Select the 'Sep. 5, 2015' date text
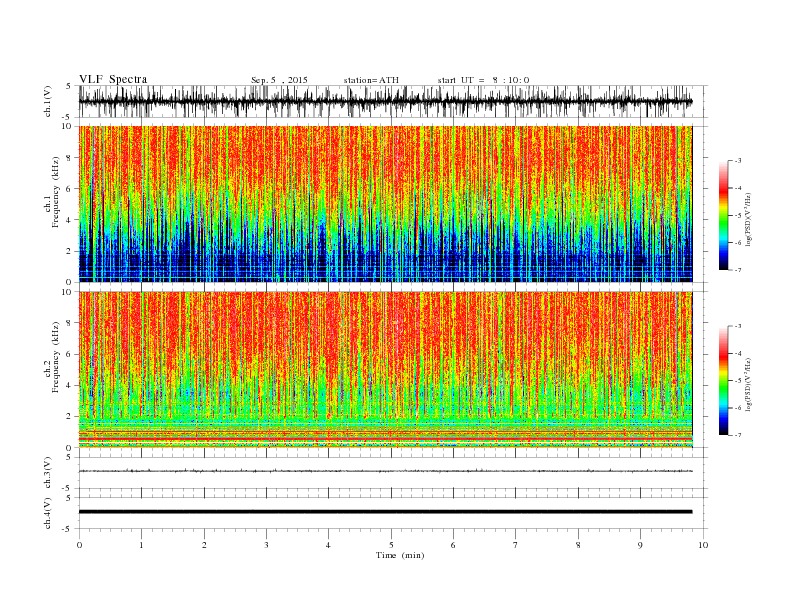The height and width of the screenshot is (612, 792). [279, 80]
